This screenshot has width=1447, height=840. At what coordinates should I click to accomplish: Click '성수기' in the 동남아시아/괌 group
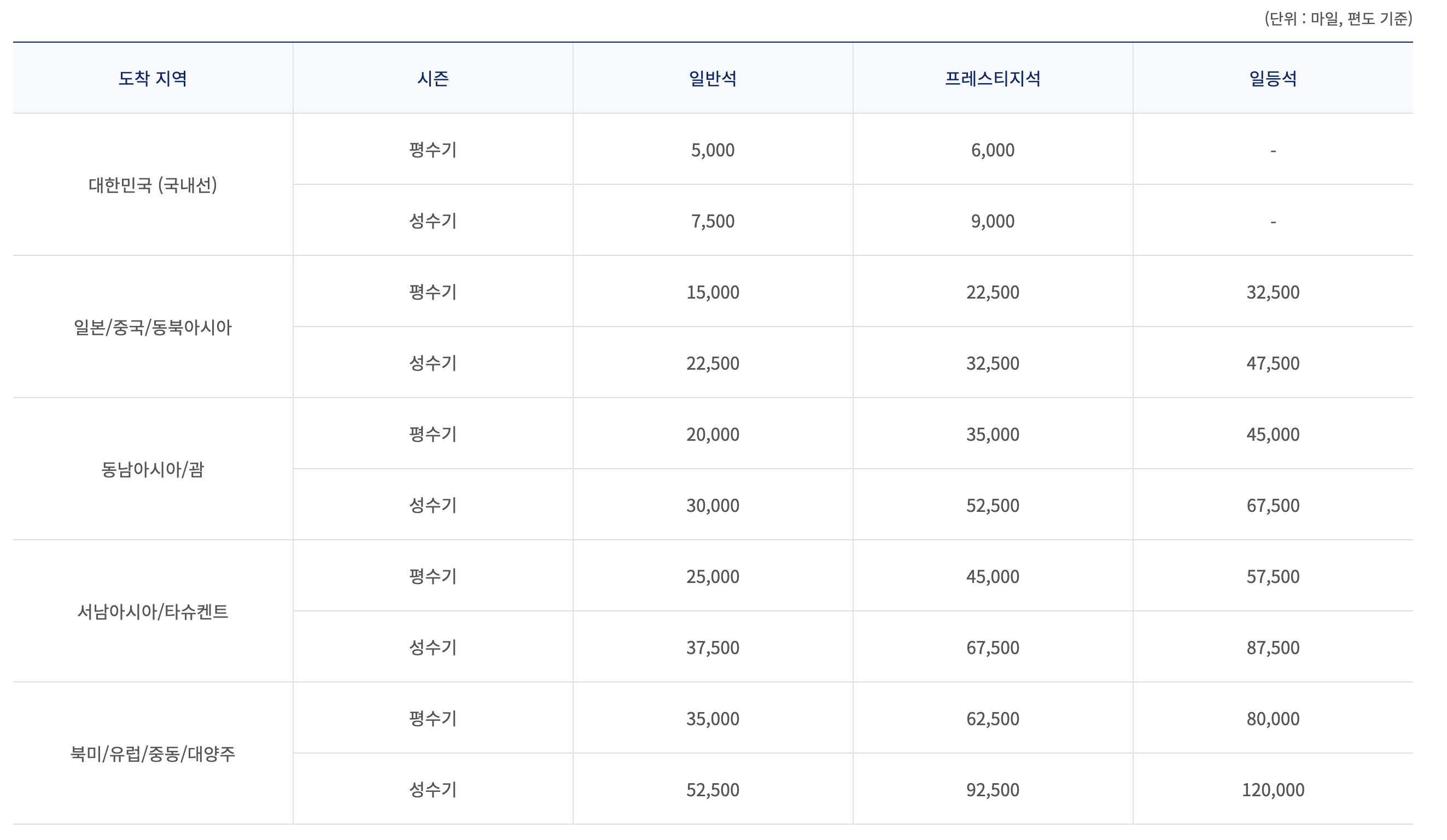[x=434, y=506]
